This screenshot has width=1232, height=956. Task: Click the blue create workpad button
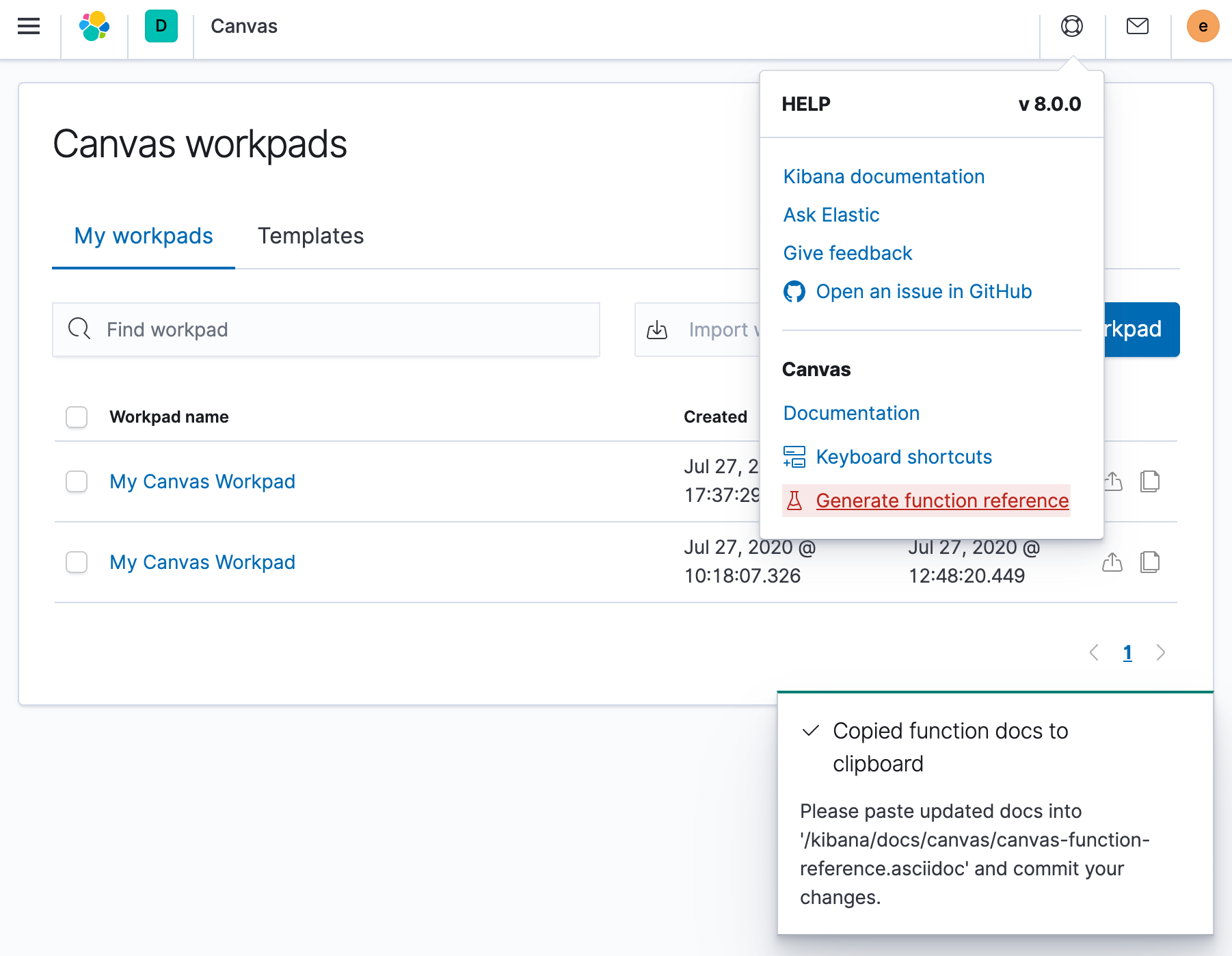pos(1142,330)
